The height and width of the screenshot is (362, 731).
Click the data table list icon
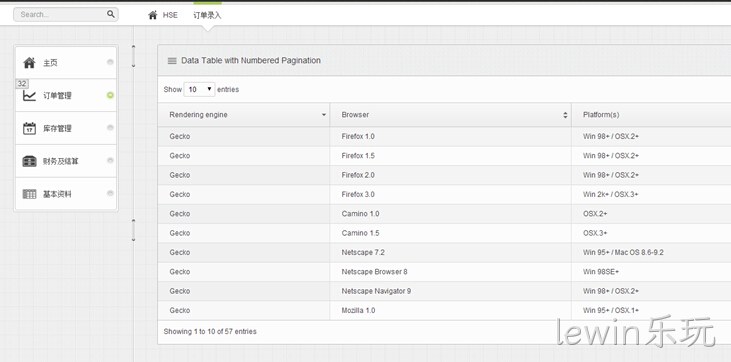[x=172, y=61]
